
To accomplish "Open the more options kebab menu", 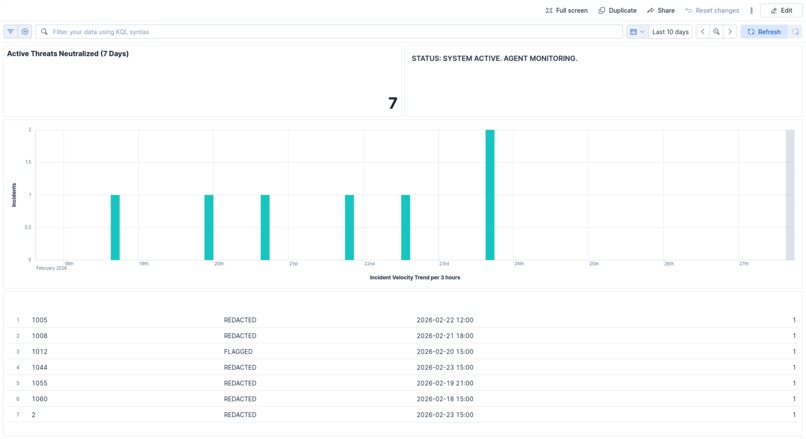I will 751,10.
